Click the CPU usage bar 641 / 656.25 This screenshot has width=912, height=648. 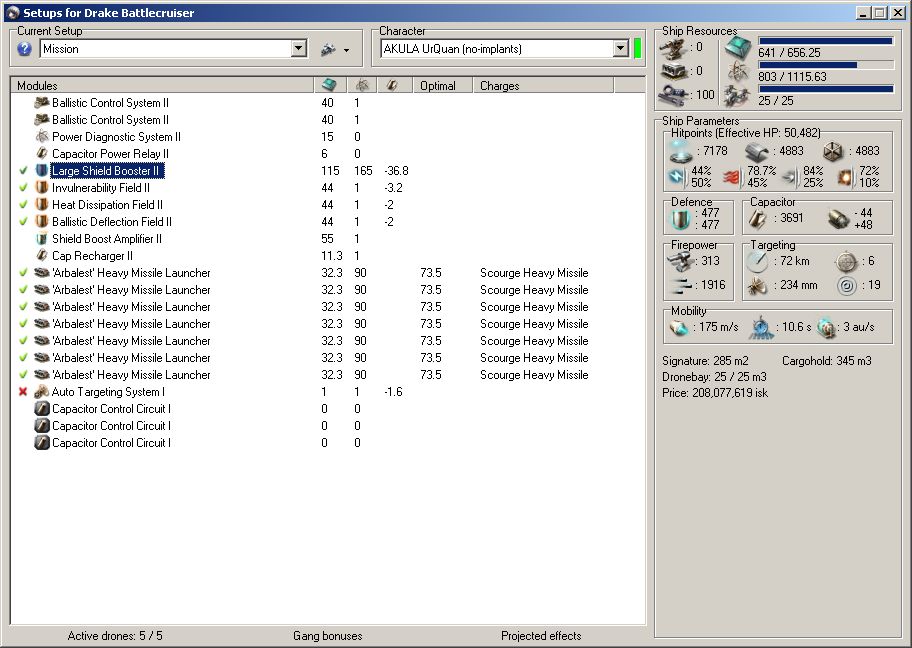(826, 41)
